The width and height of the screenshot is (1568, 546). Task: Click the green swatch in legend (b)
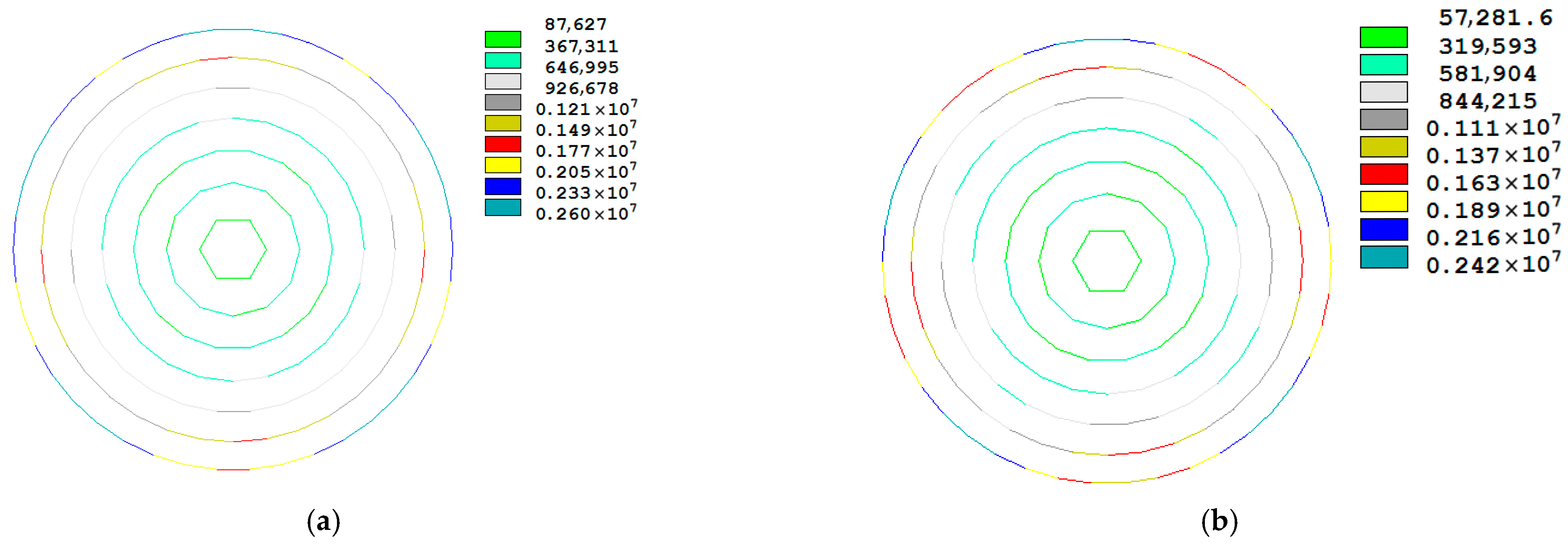coord(1384,37)
